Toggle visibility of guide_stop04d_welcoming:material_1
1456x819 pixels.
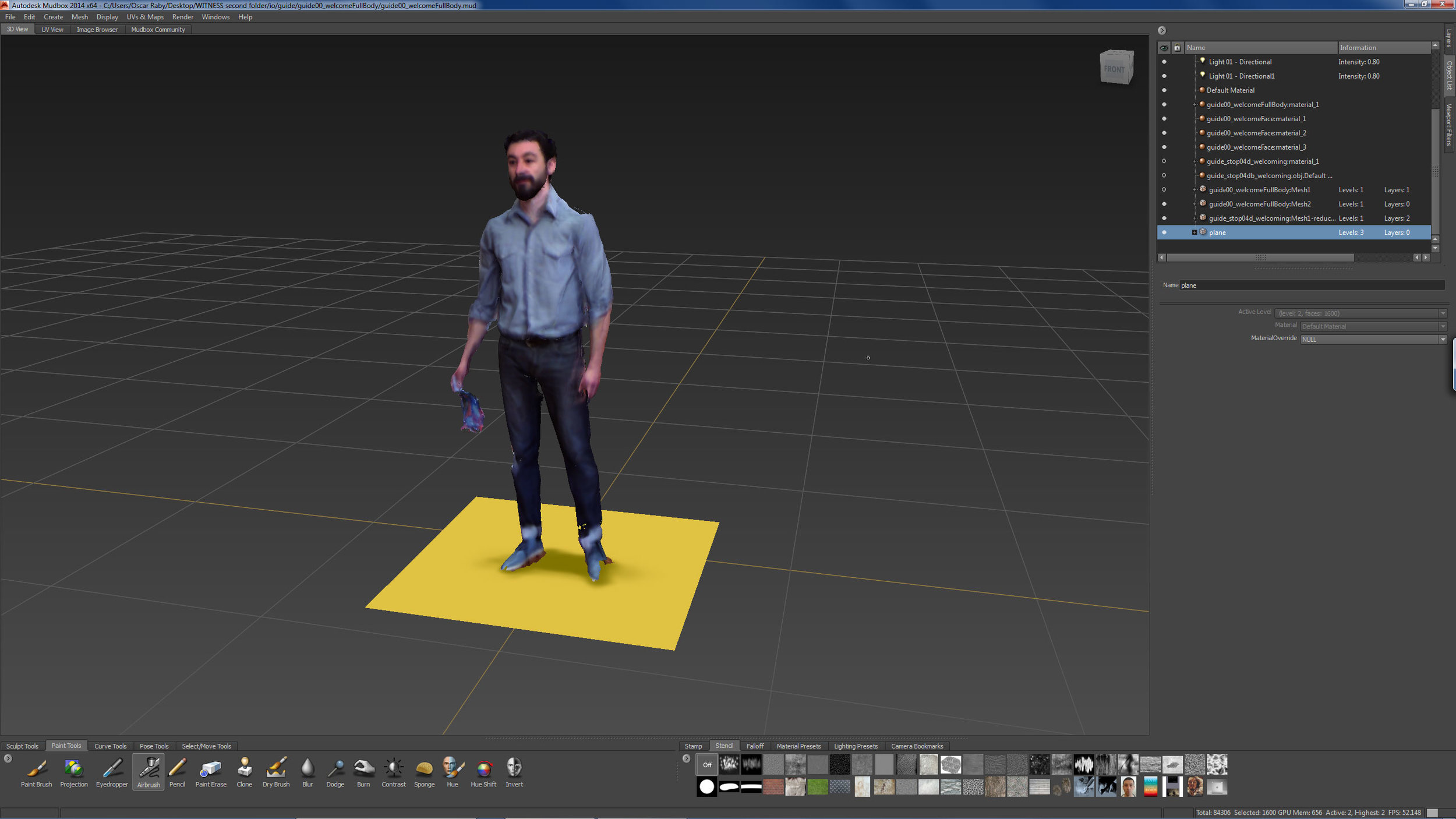(1164, 161)
